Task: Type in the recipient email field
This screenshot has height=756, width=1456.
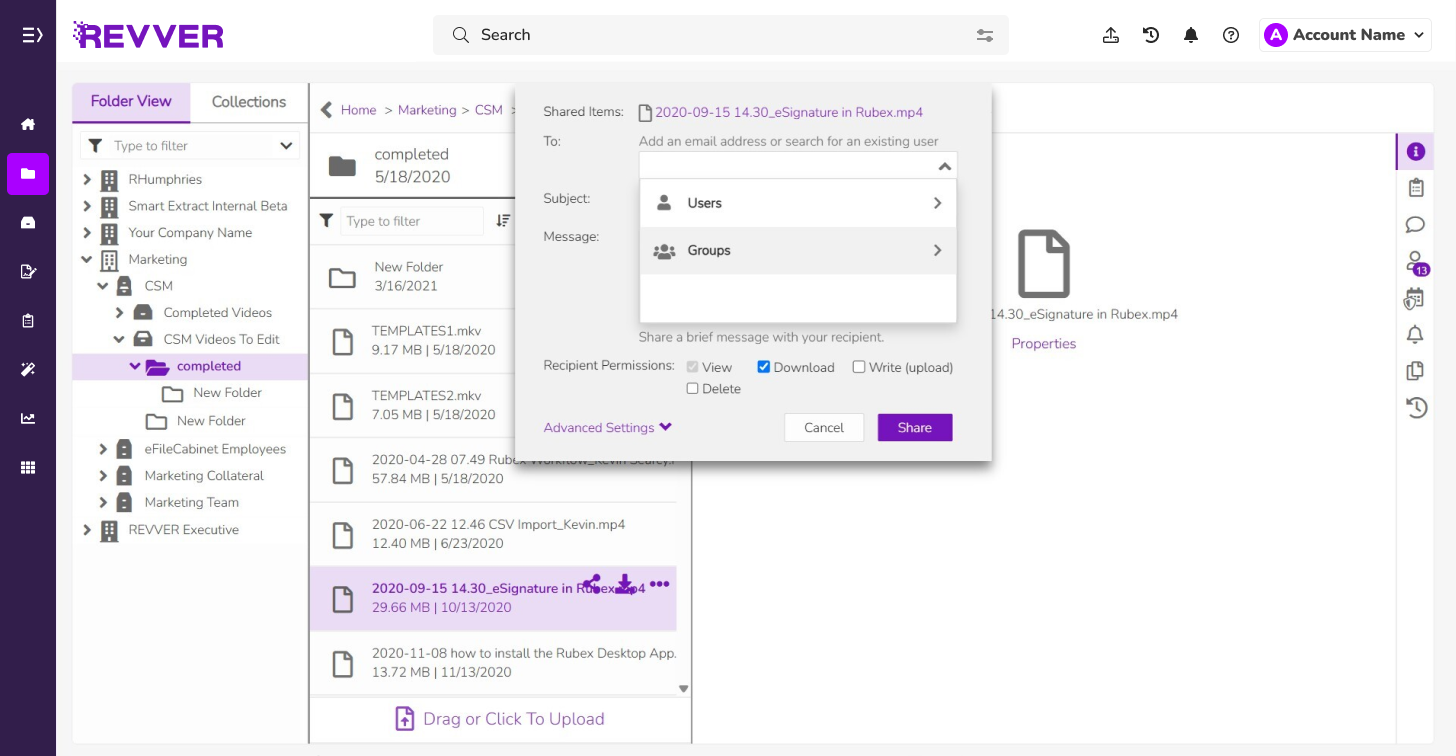Action: coord(790,165)
